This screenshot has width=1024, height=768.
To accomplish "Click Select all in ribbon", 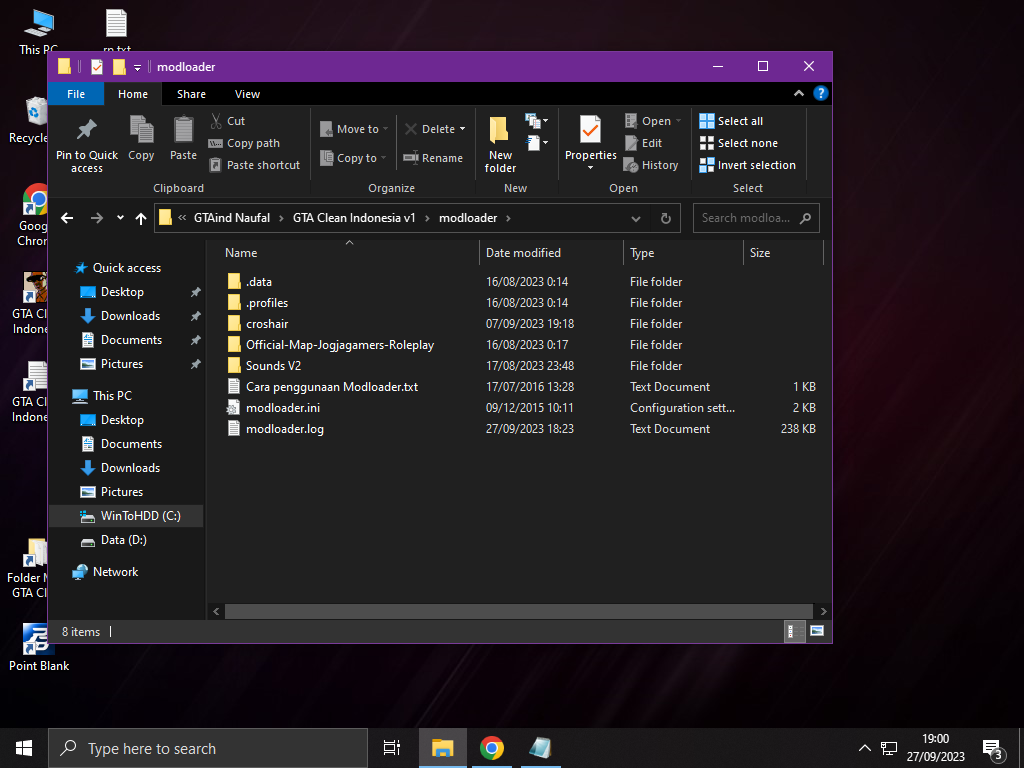I will pos(731,121).
